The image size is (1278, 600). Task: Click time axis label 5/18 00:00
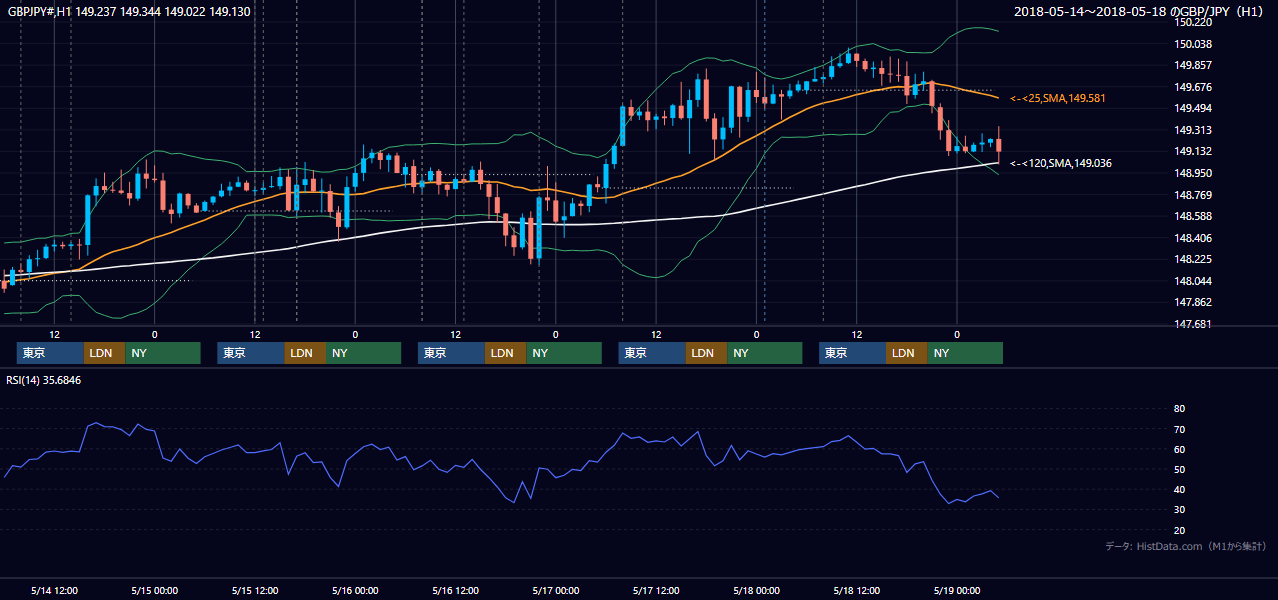(756, 590)
